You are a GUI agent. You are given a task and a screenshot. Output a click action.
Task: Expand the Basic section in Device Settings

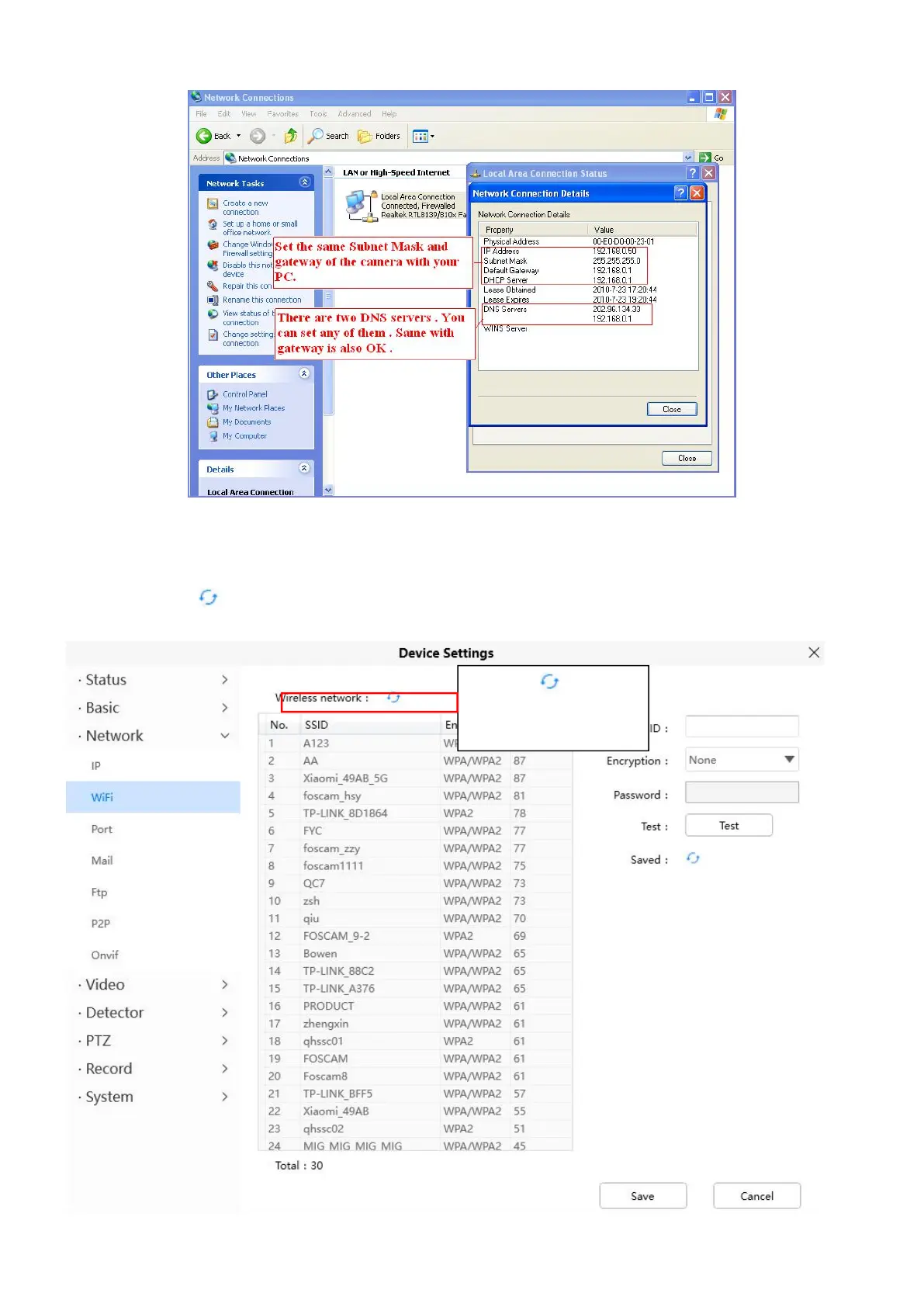tap(154, 708)
